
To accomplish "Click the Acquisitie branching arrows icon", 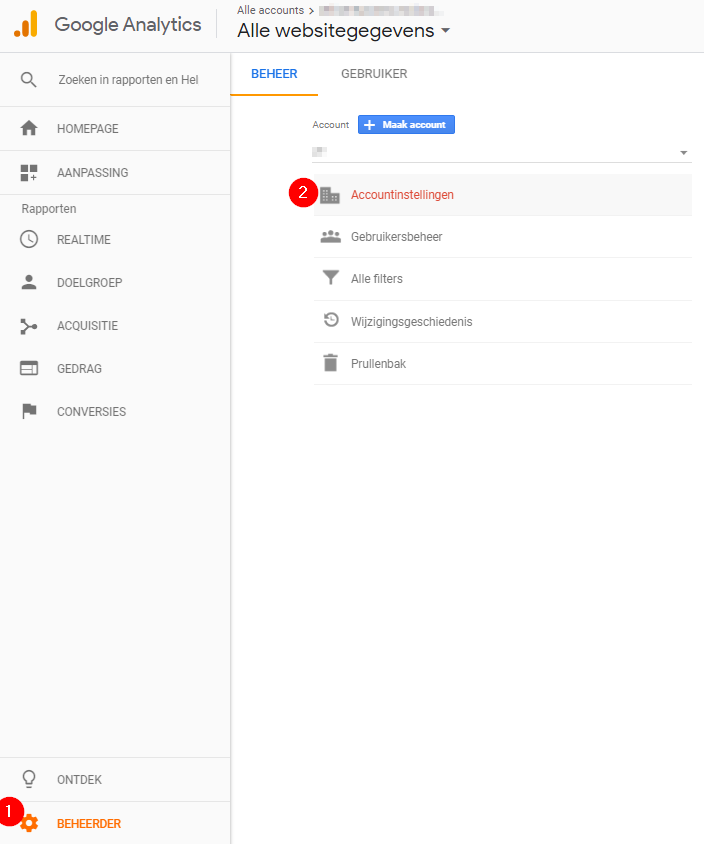I will coord(29,326).
